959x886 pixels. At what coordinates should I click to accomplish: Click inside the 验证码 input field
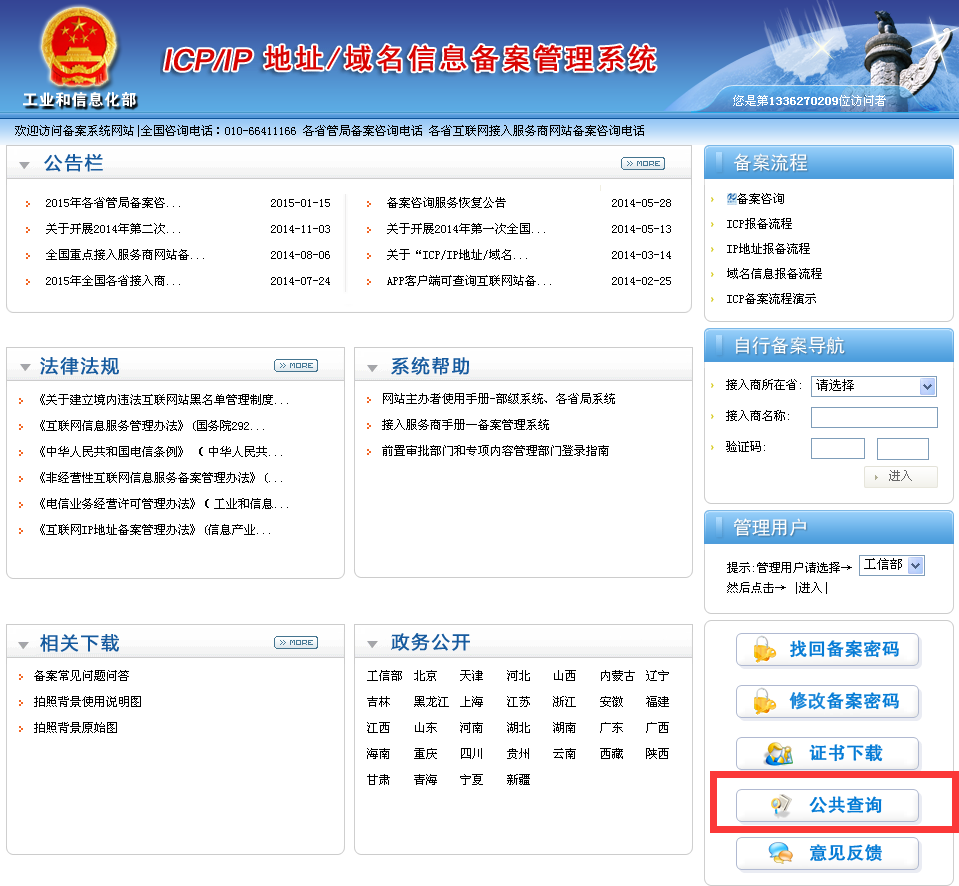click(838, 447)
